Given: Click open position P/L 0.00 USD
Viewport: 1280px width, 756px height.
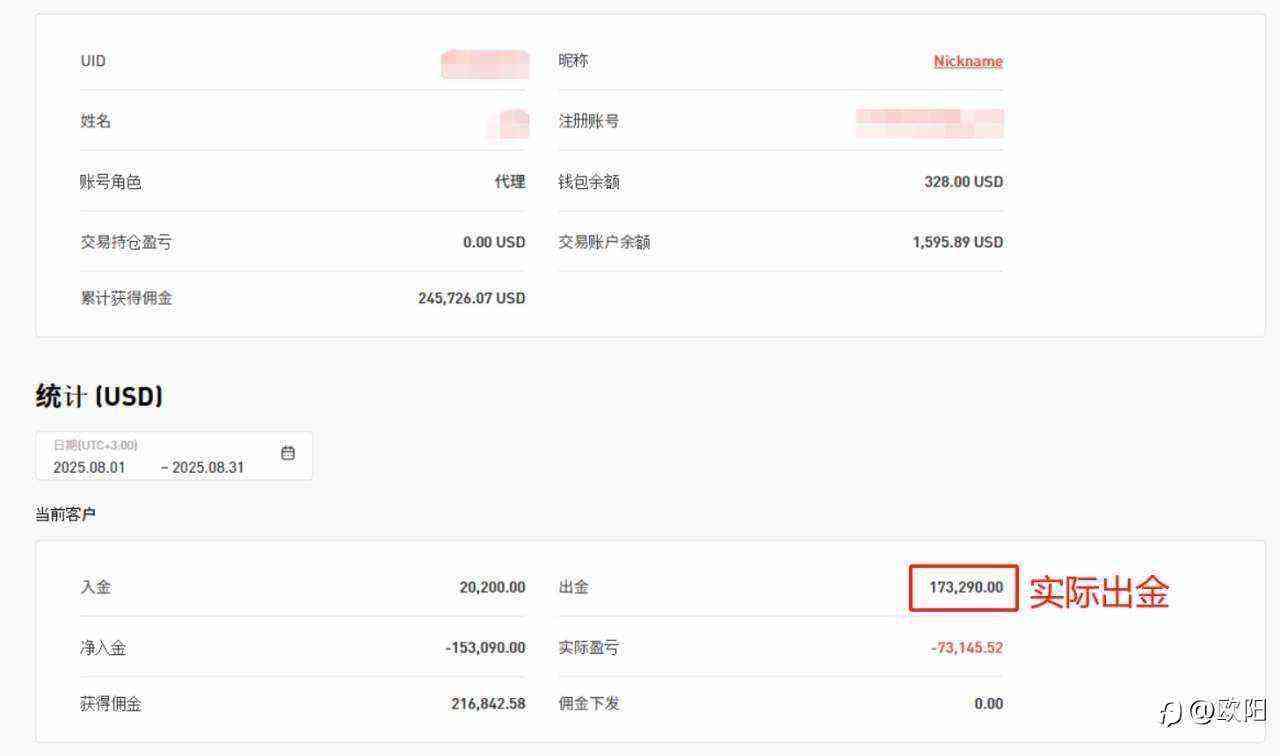Looking at the screenshot, I should click(x=494, y=242).
